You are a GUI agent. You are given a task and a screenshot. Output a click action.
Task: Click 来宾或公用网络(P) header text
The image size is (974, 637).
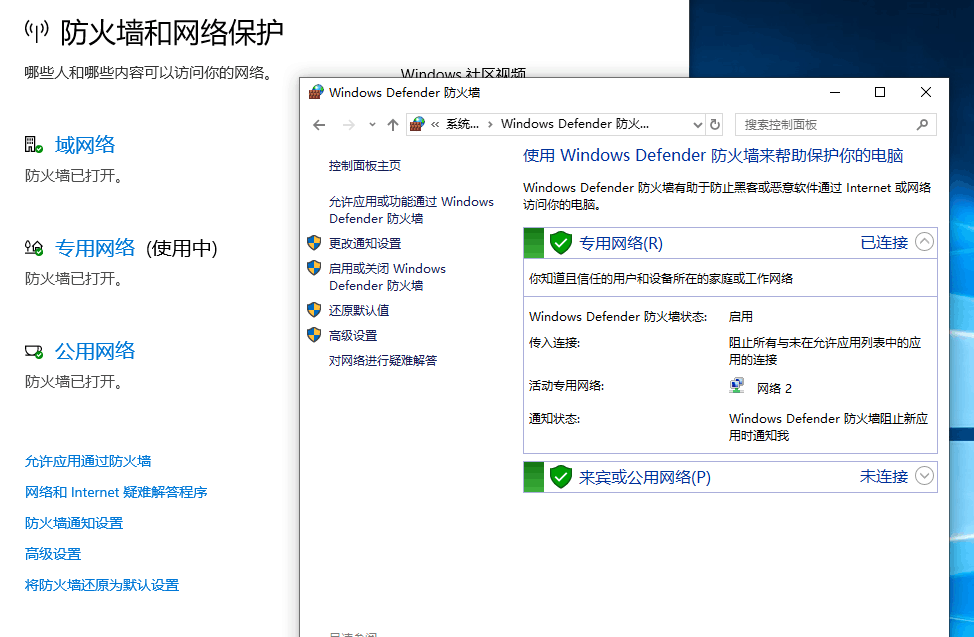pyautogui.click(x=645, y=477)
